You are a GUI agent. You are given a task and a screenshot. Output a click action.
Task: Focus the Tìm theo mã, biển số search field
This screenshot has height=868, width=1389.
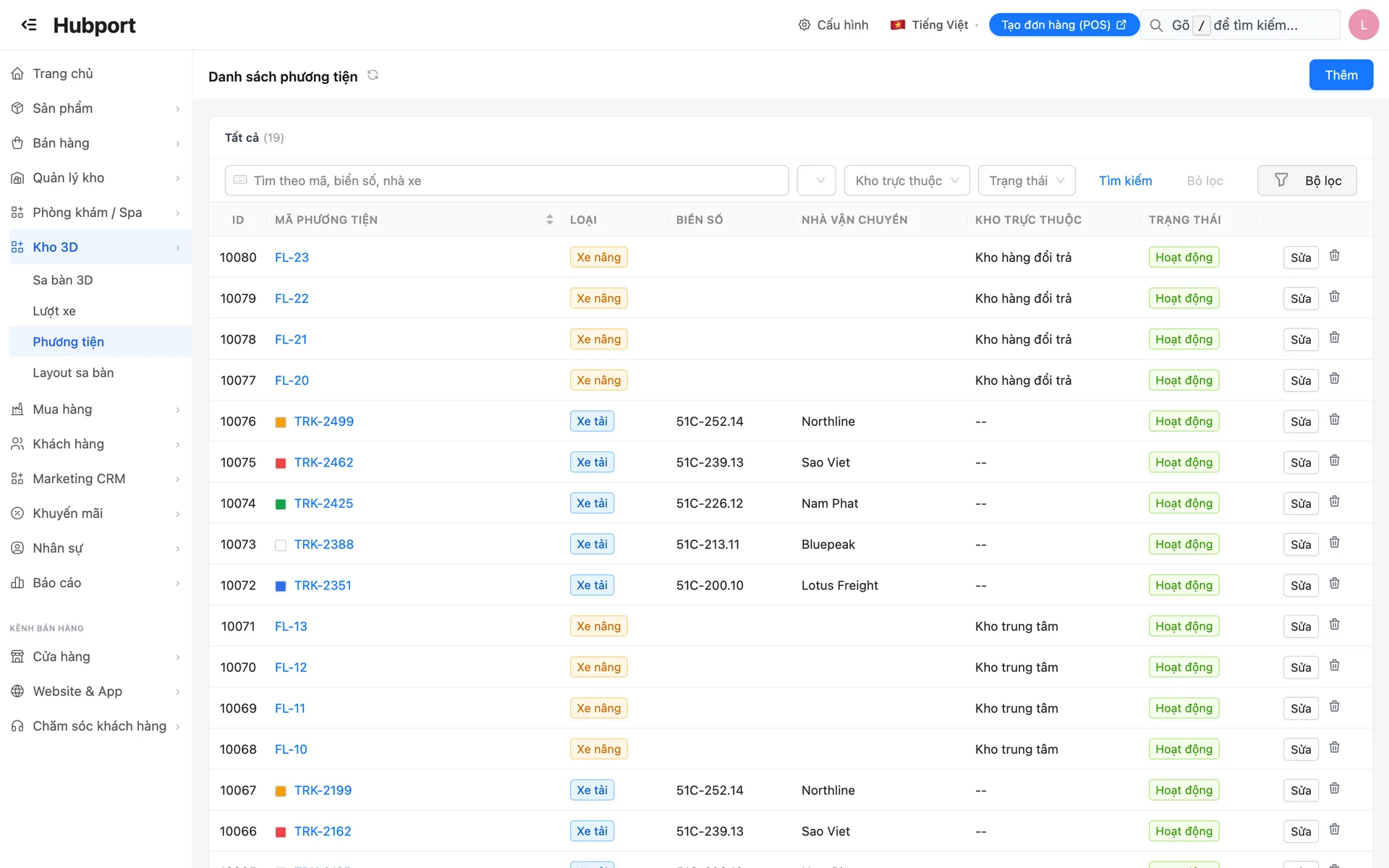pos(506,180)
